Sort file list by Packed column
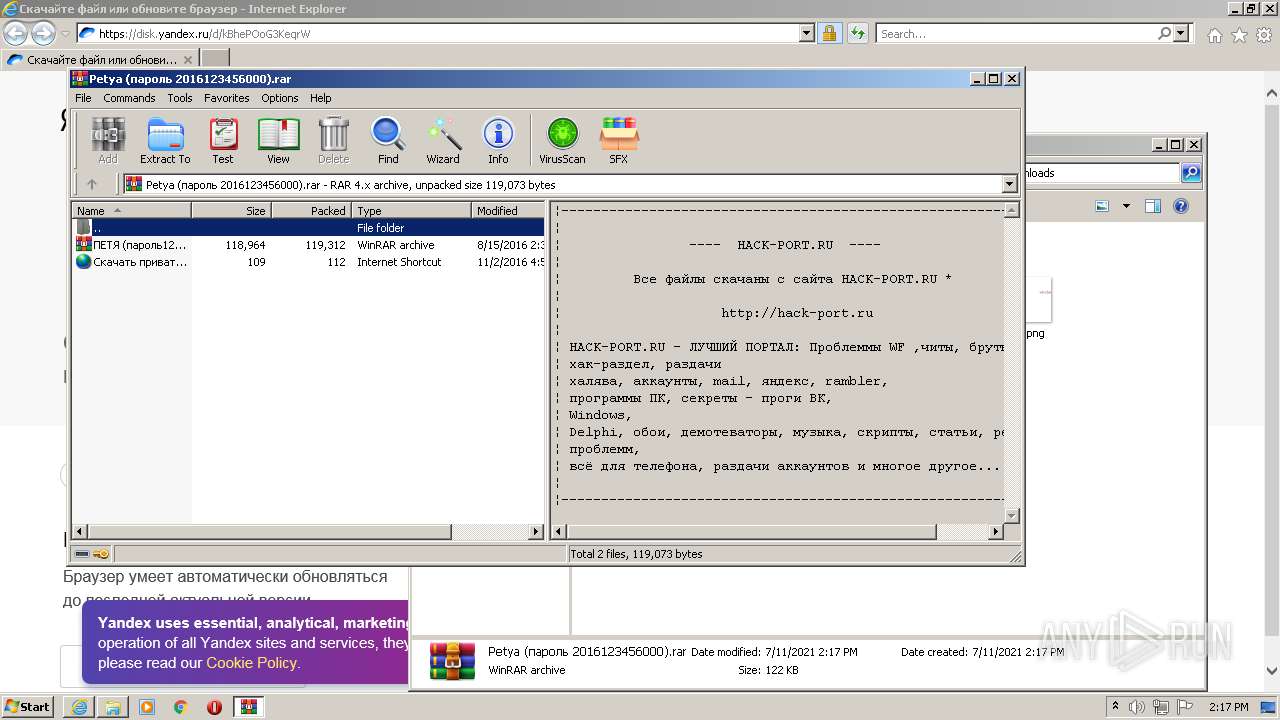1280x720 pixels. 311,210
